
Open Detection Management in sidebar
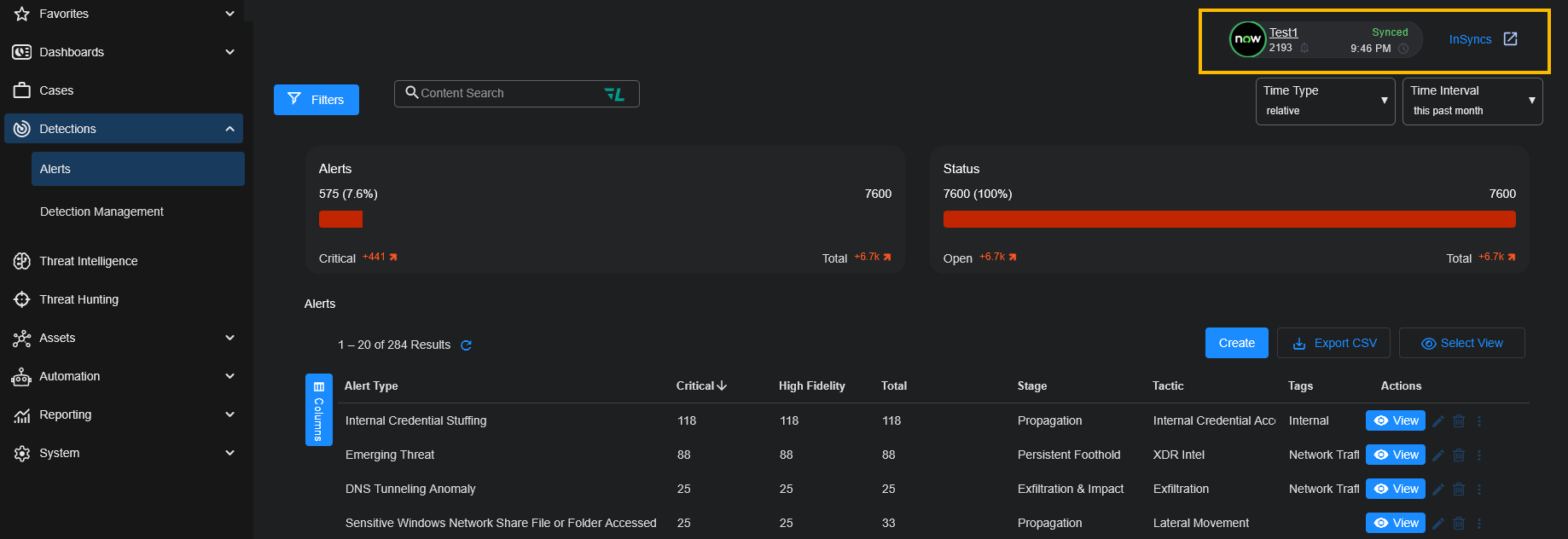click(x=102, y=212)
